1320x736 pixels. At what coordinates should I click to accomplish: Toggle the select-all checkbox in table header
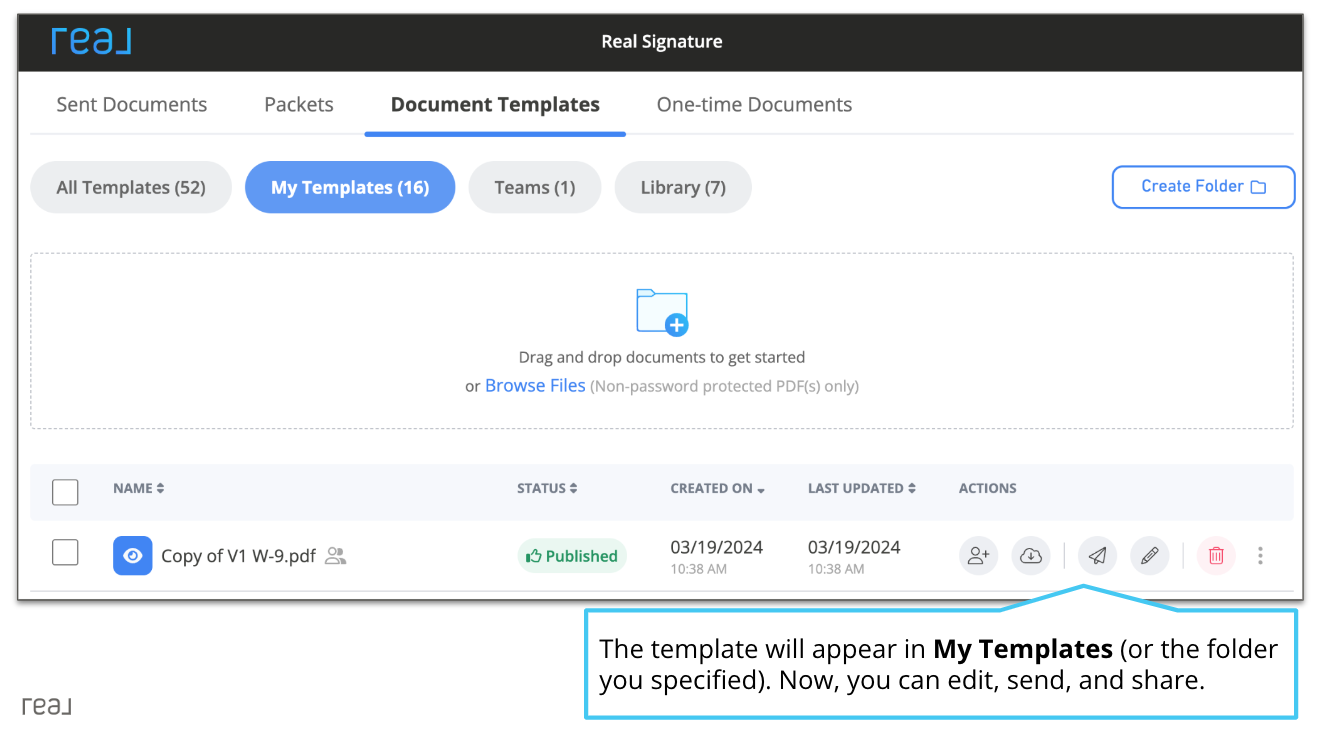[65, 492]
